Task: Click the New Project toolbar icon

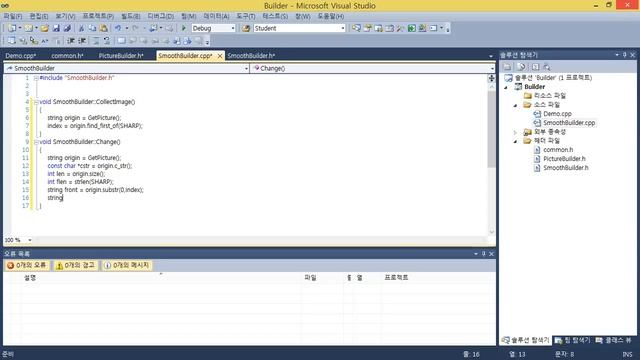Action: pos(12,28)
